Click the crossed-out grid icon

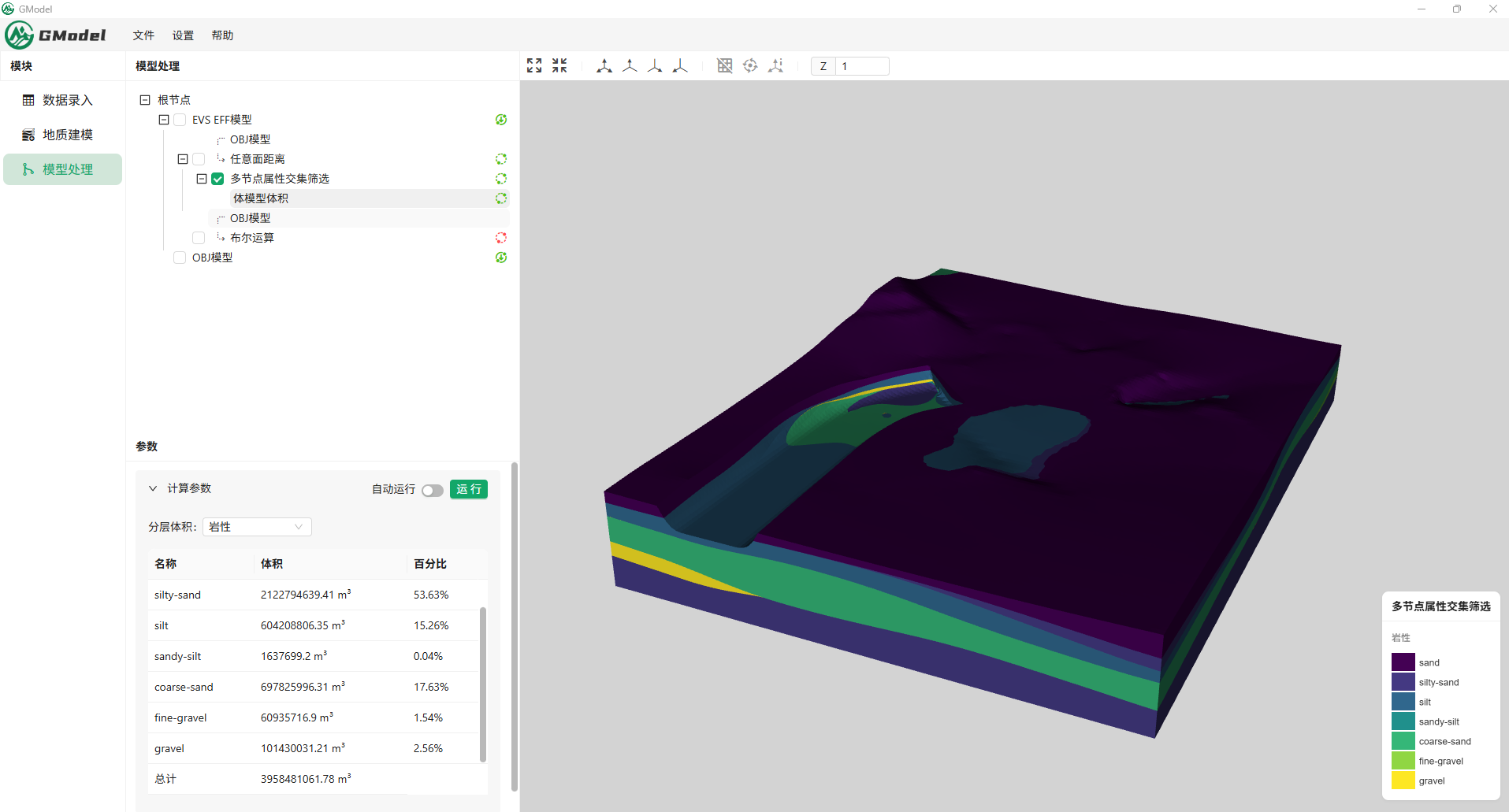tap(725, 65)
